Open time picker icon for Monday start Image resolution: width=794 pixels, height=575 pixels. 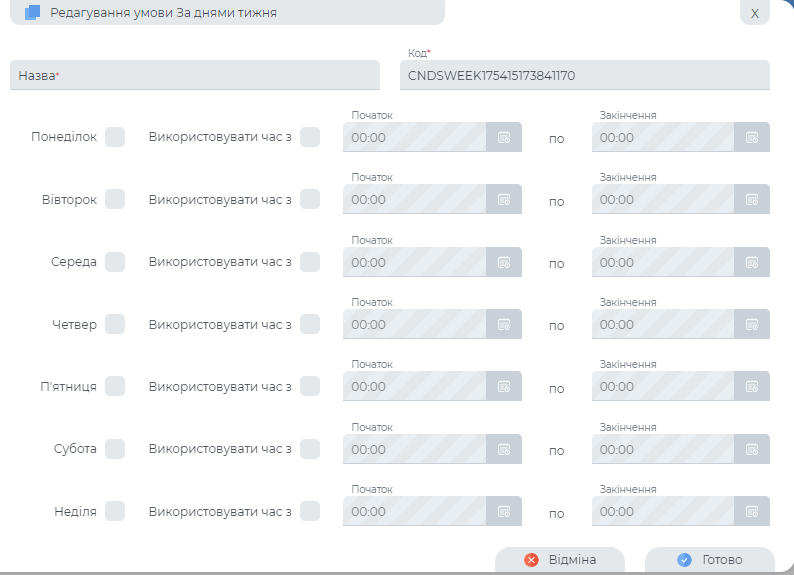pos(504,137)
